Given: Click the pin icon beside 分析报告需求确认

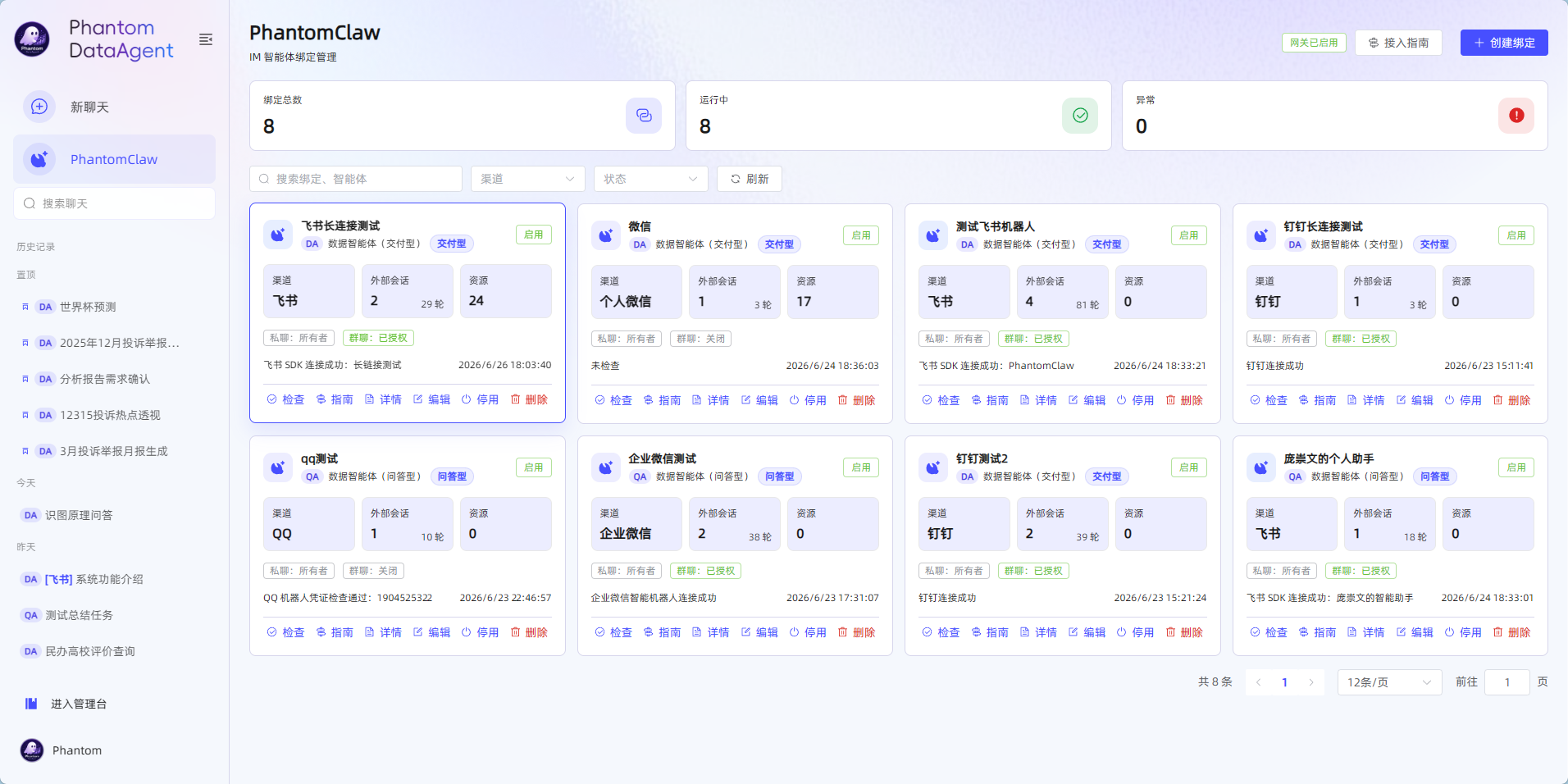Looking at the screenshot, I should (x=25, y=379).
